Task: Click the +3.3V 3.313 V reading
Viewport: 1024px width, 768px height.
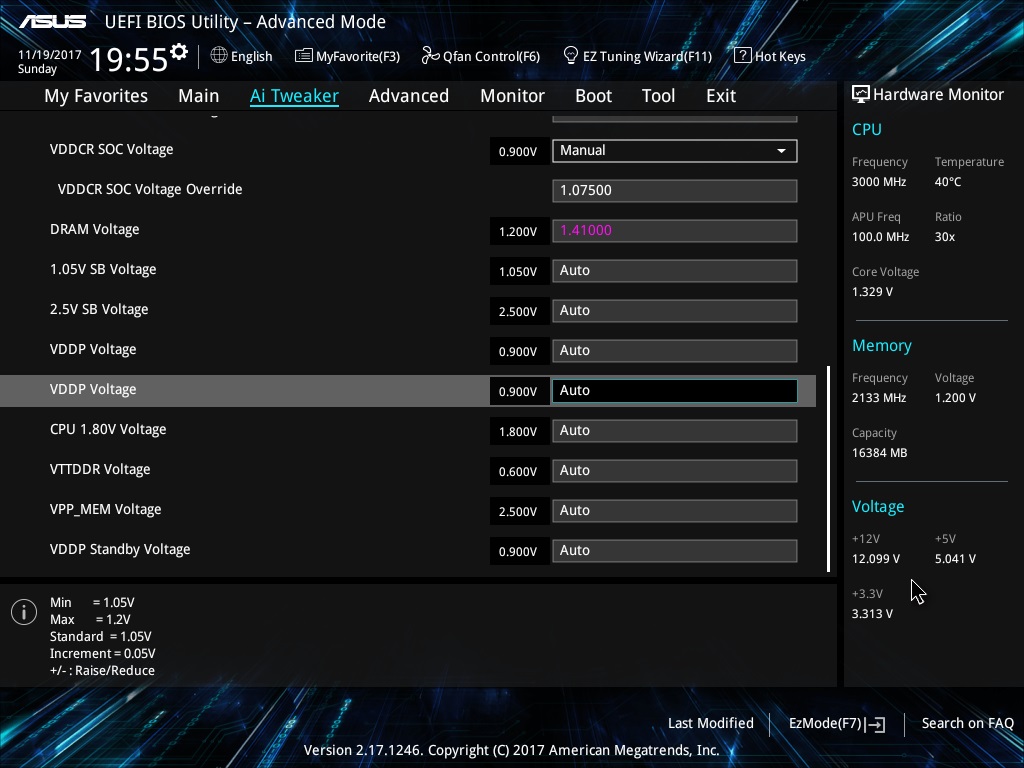Action: coord(872,613)
